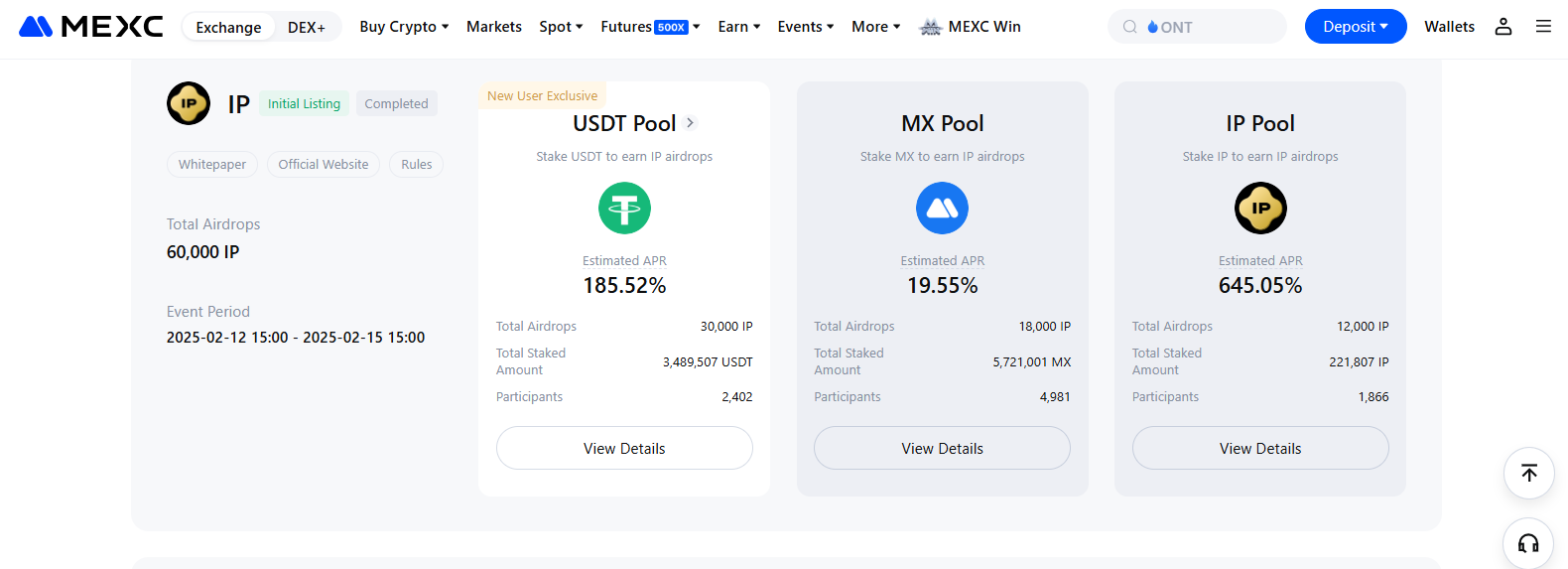Click the Futures 500X badge

[x=672, y=28]
